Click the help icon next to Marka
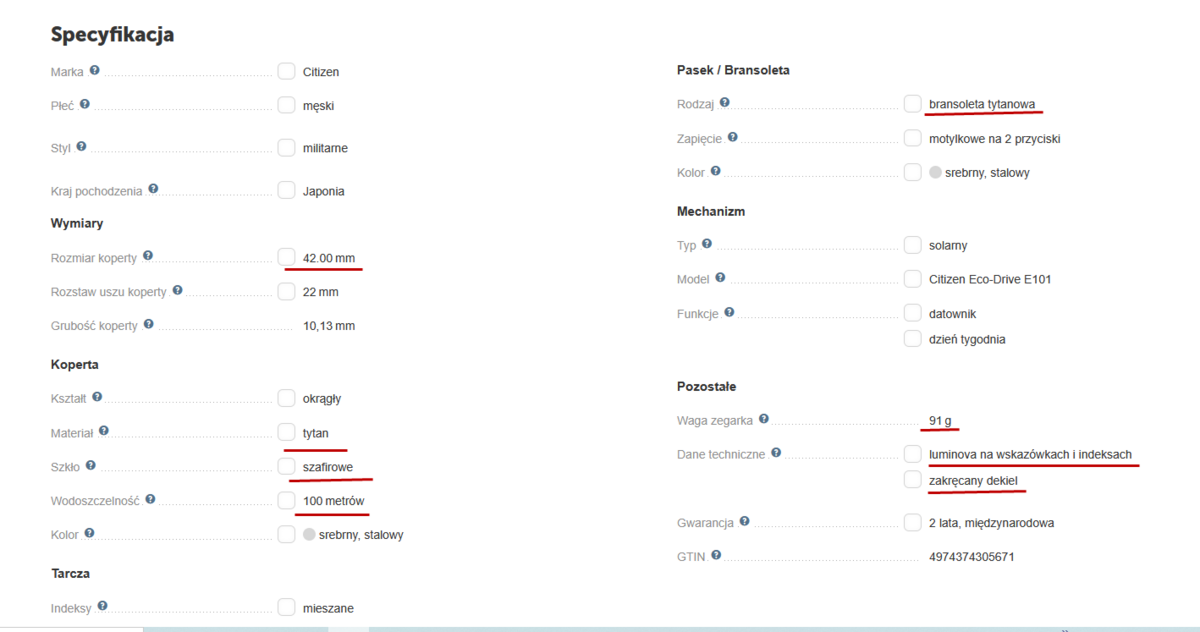 tap(95, 71)
